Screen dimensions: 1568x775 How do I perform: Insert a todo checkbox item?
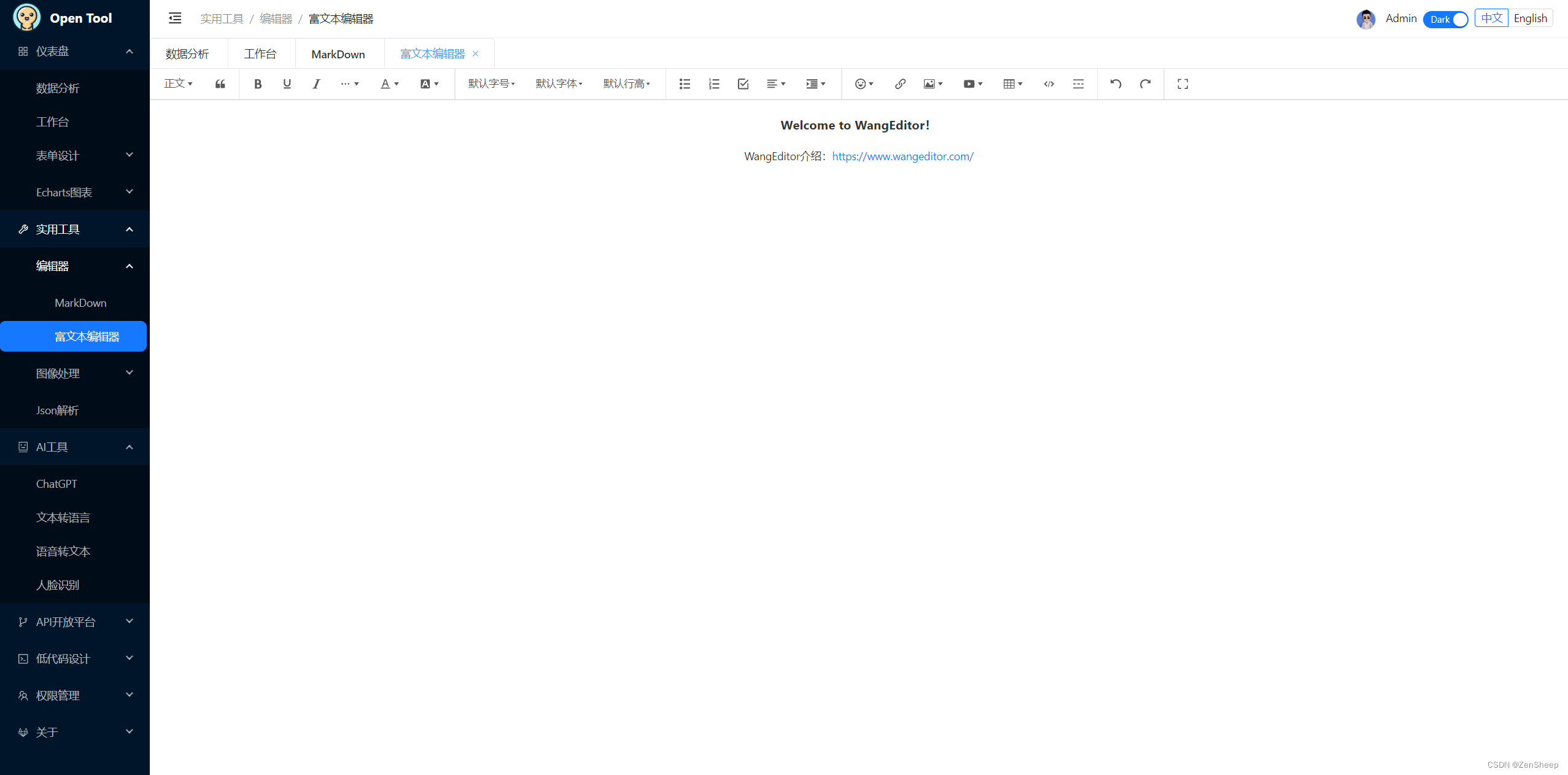click(x=743, y=84)
